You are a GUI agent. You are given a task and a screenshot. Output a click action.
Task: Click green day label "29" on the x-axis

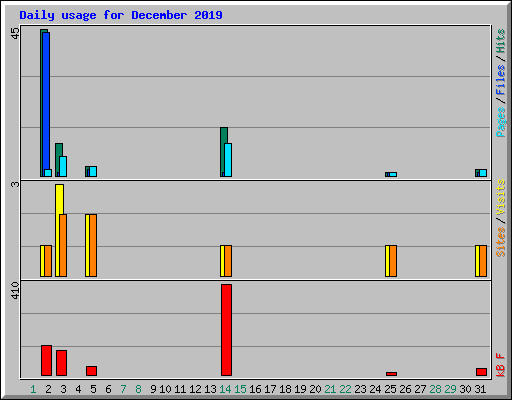coord(450,389)
